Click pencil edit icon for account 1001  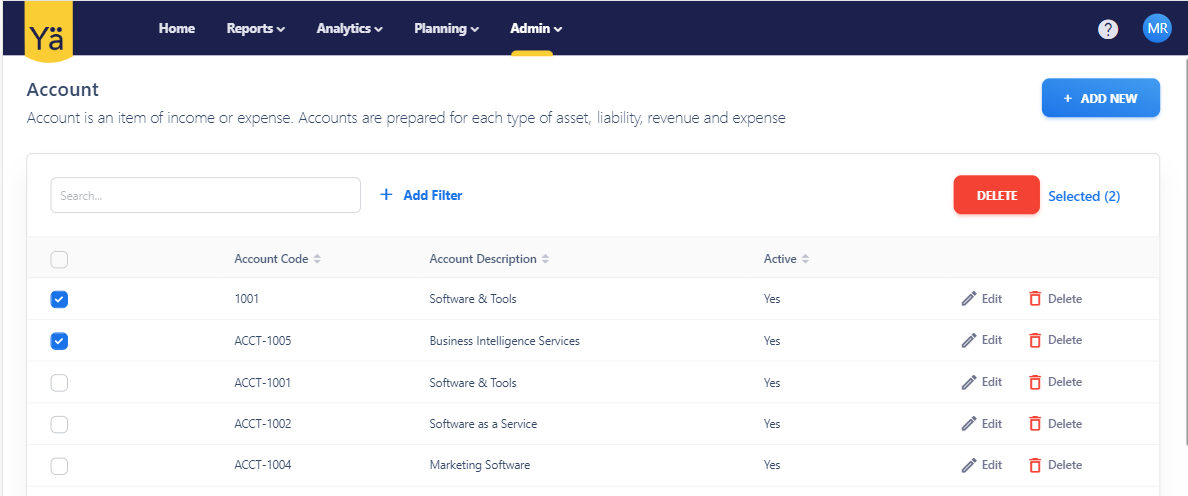coord(969,299)
